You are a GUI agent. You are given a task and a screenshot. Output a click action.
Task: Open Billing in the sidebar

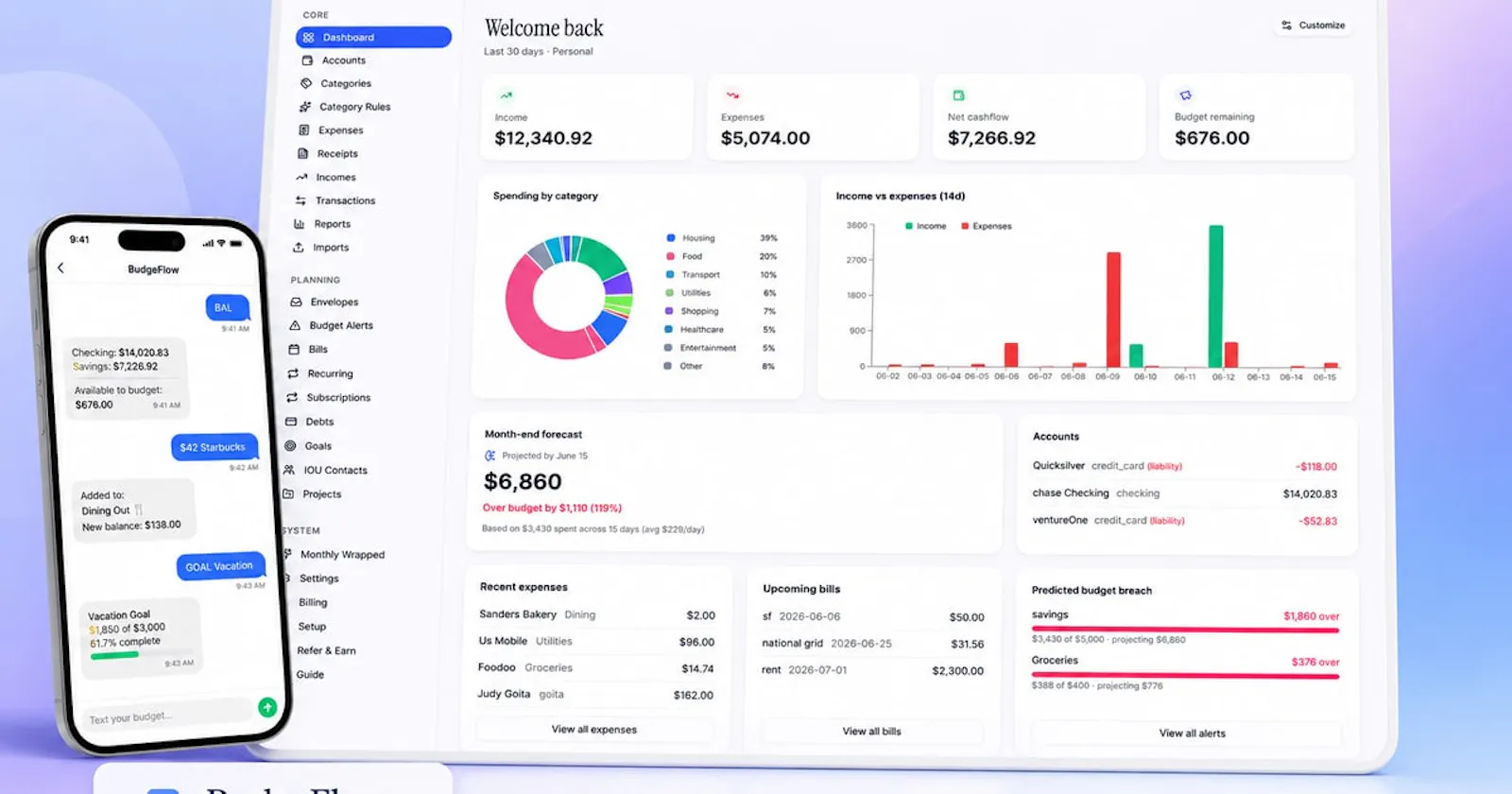pyautogui.click(x=313, y=602)
